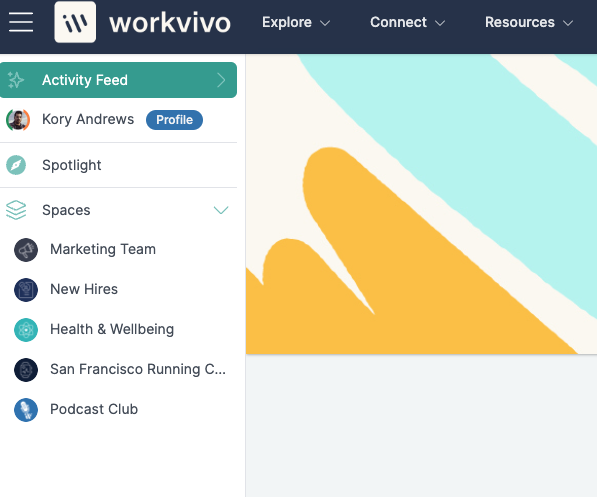Click the Activity Feed sparkle icon
Screen dimensions: 597x497
[16, 80]
